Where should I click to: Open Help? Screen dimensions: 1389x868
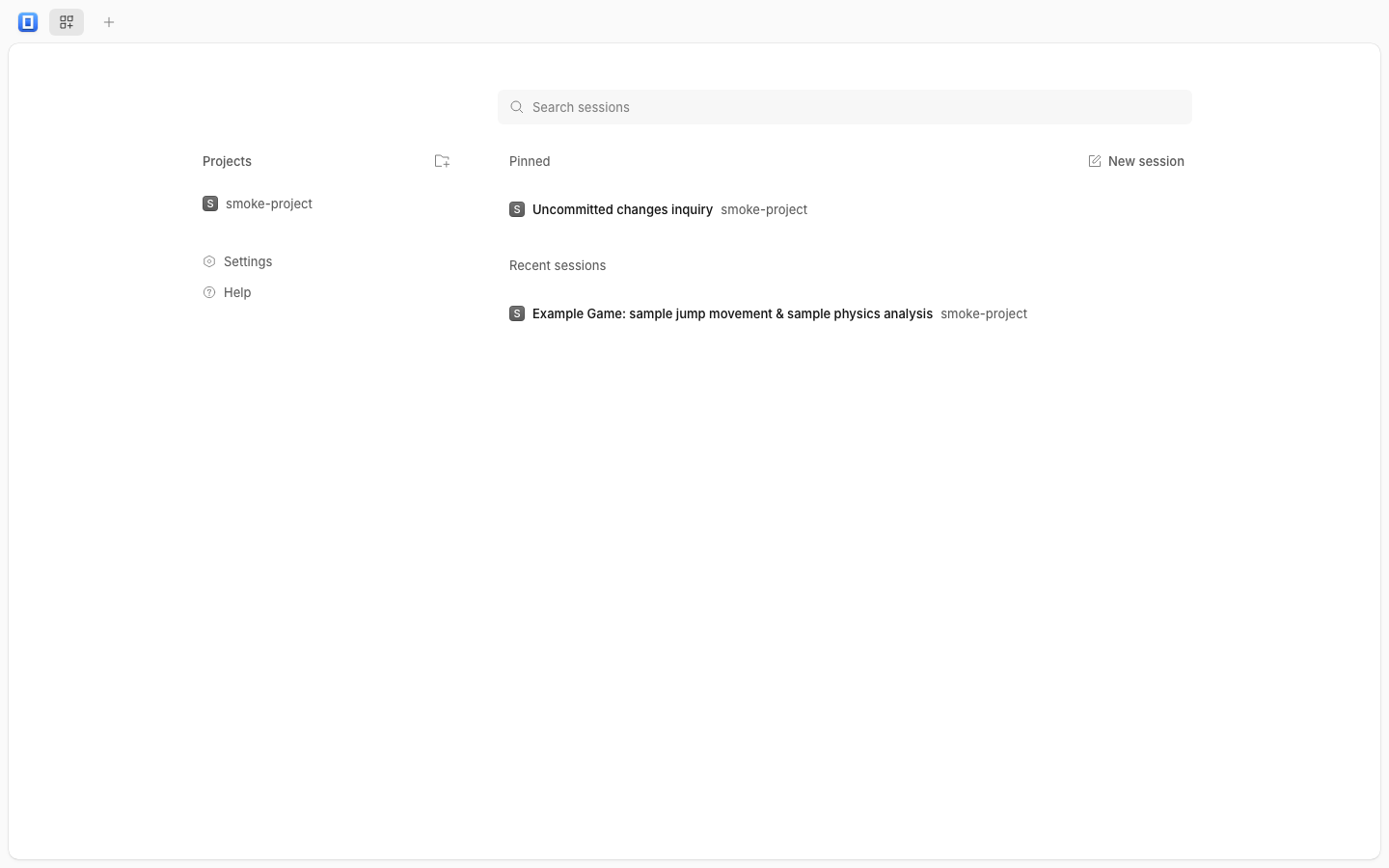tap(237, 292)
